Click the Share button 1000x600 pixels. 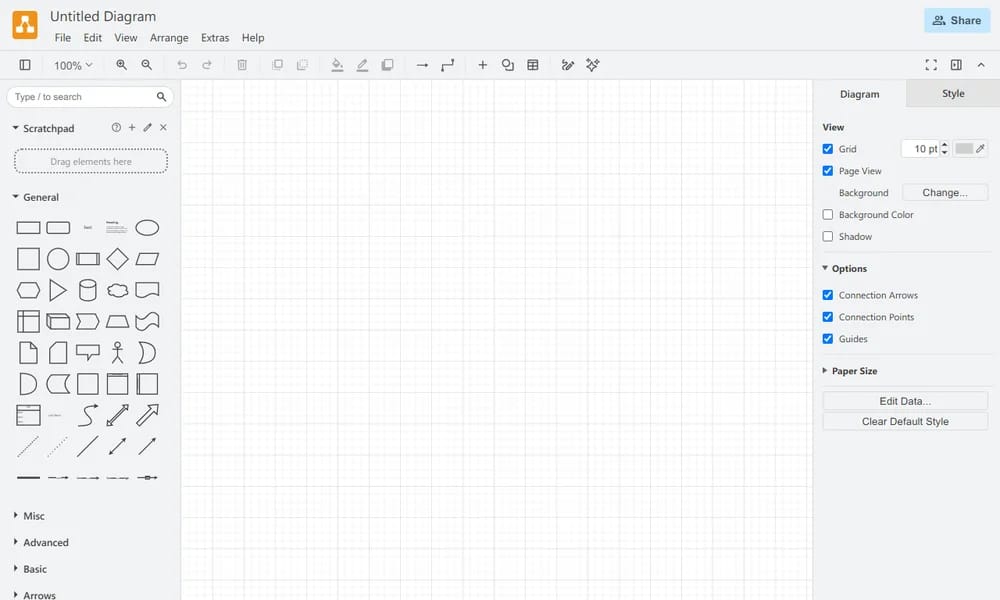(x=957, y=20)
